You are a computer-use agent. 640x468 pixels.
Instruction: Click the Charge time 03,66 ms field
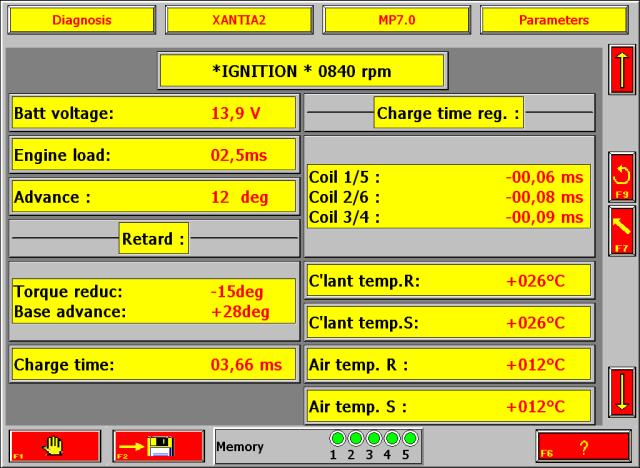pos(154,364)
